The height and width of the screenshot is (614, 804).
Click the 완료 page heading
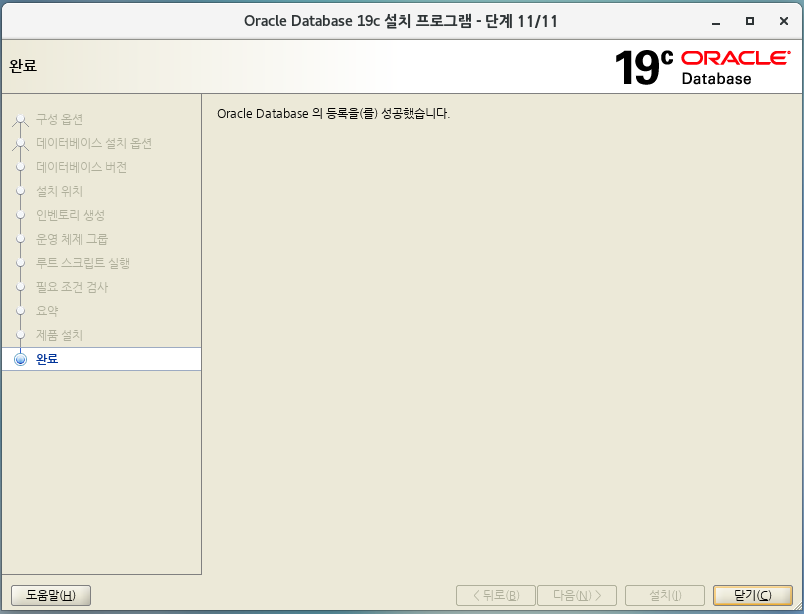[x=23, y=66]
